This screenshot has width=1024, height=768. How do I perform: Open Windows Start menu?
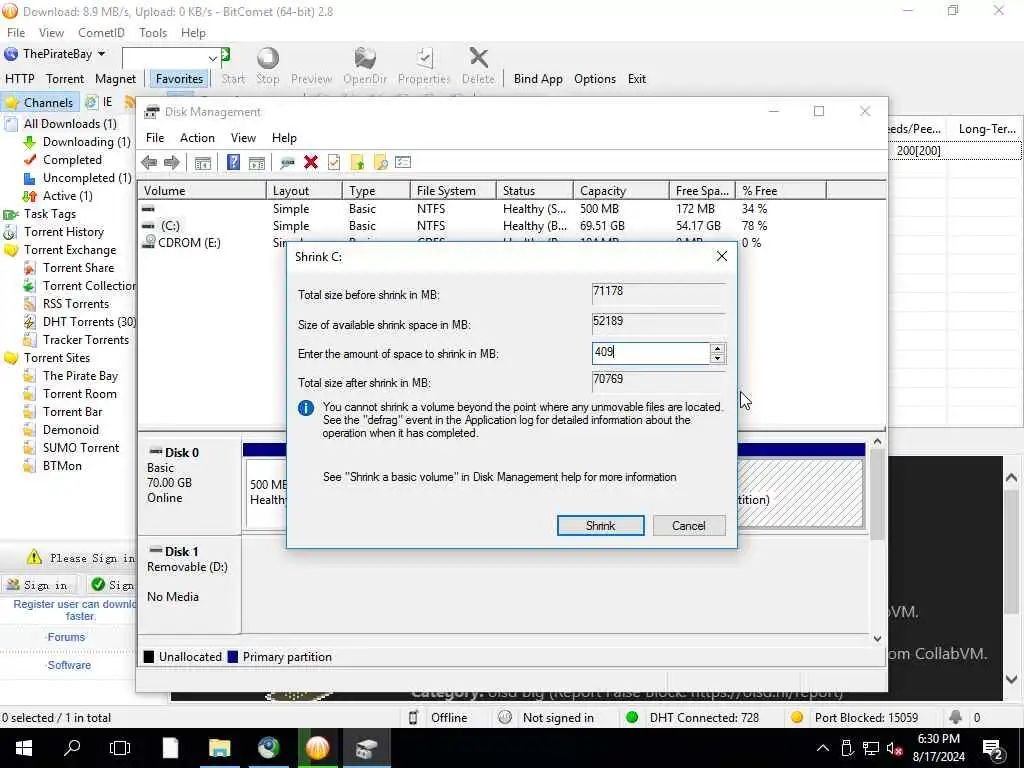pos(24,748)
